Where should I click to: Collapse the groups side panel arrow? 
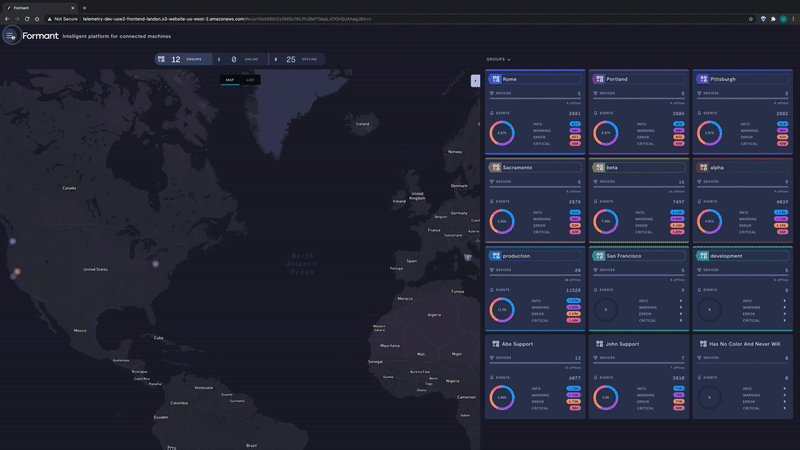[475, 80]
